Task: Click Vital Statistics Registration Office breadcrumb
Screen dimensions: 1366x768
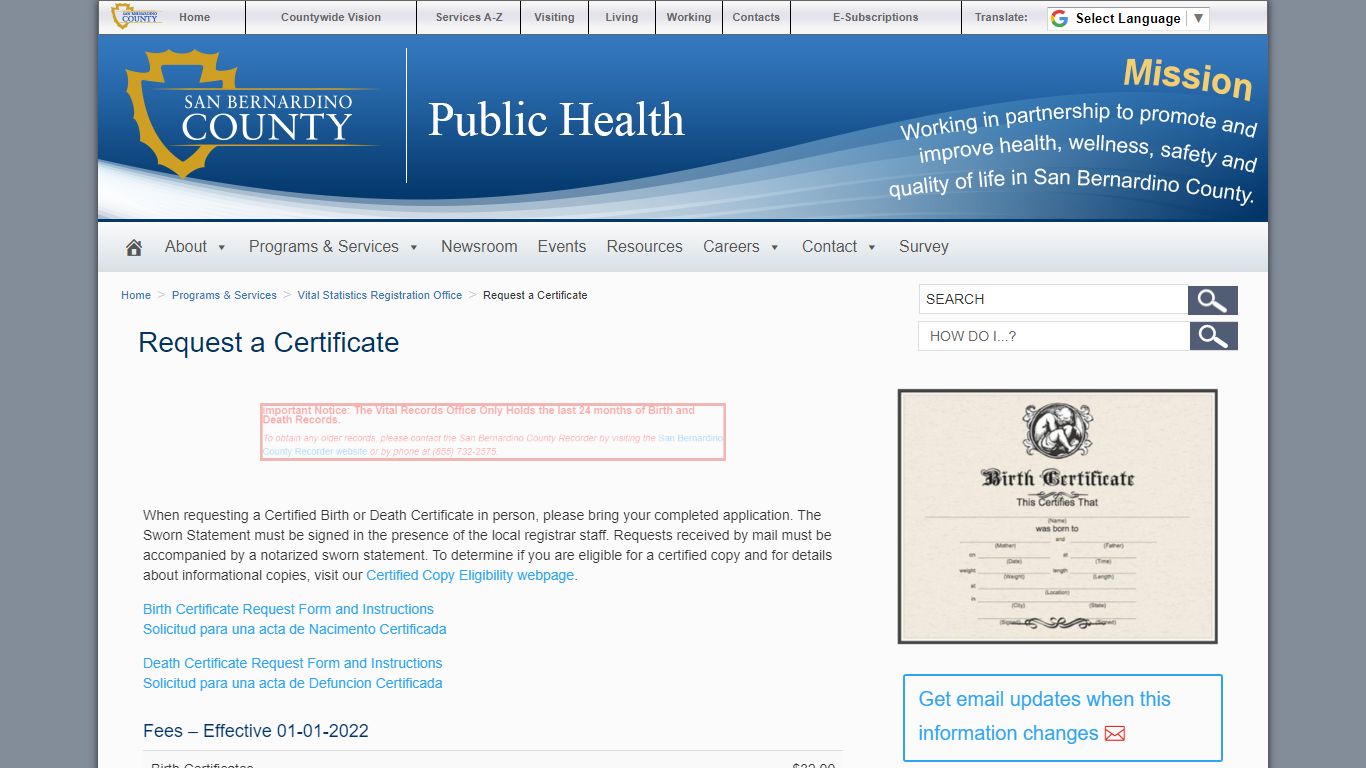Action: pos(380,295)
